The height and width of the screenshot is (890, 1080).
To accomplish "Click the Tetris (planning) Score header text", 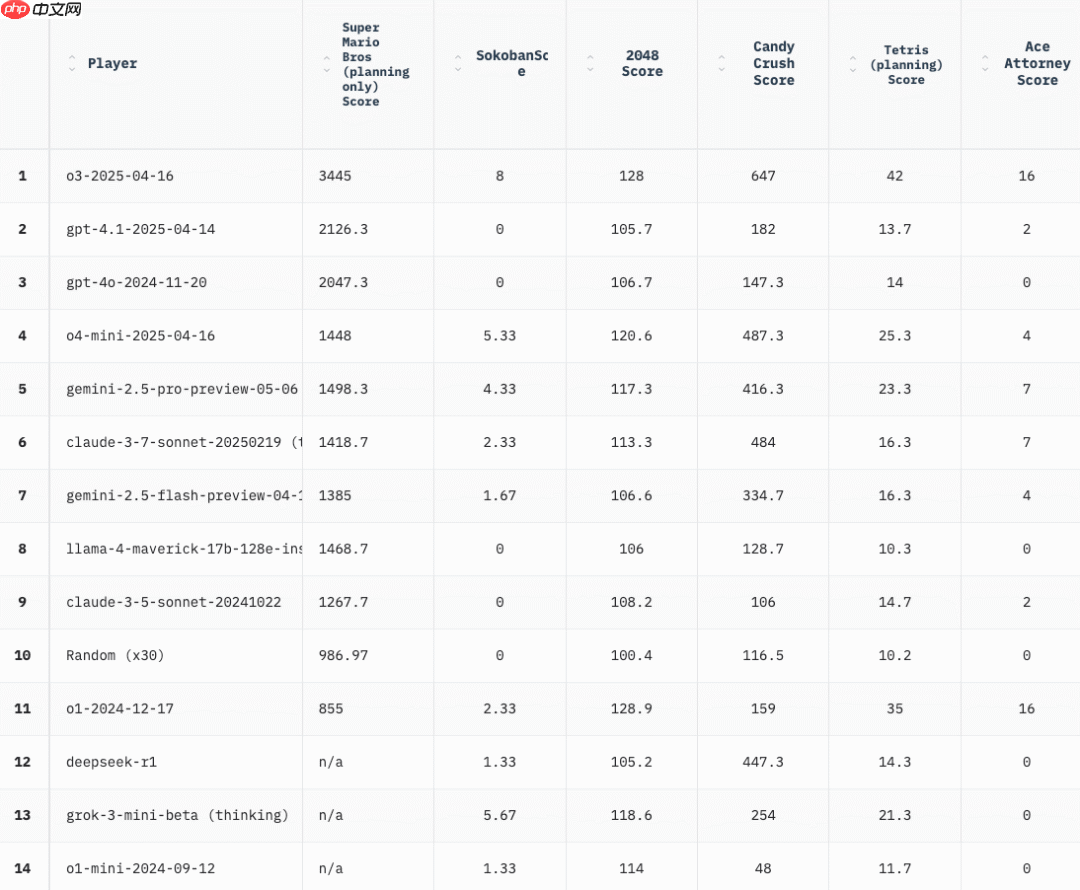I will 906,64.
